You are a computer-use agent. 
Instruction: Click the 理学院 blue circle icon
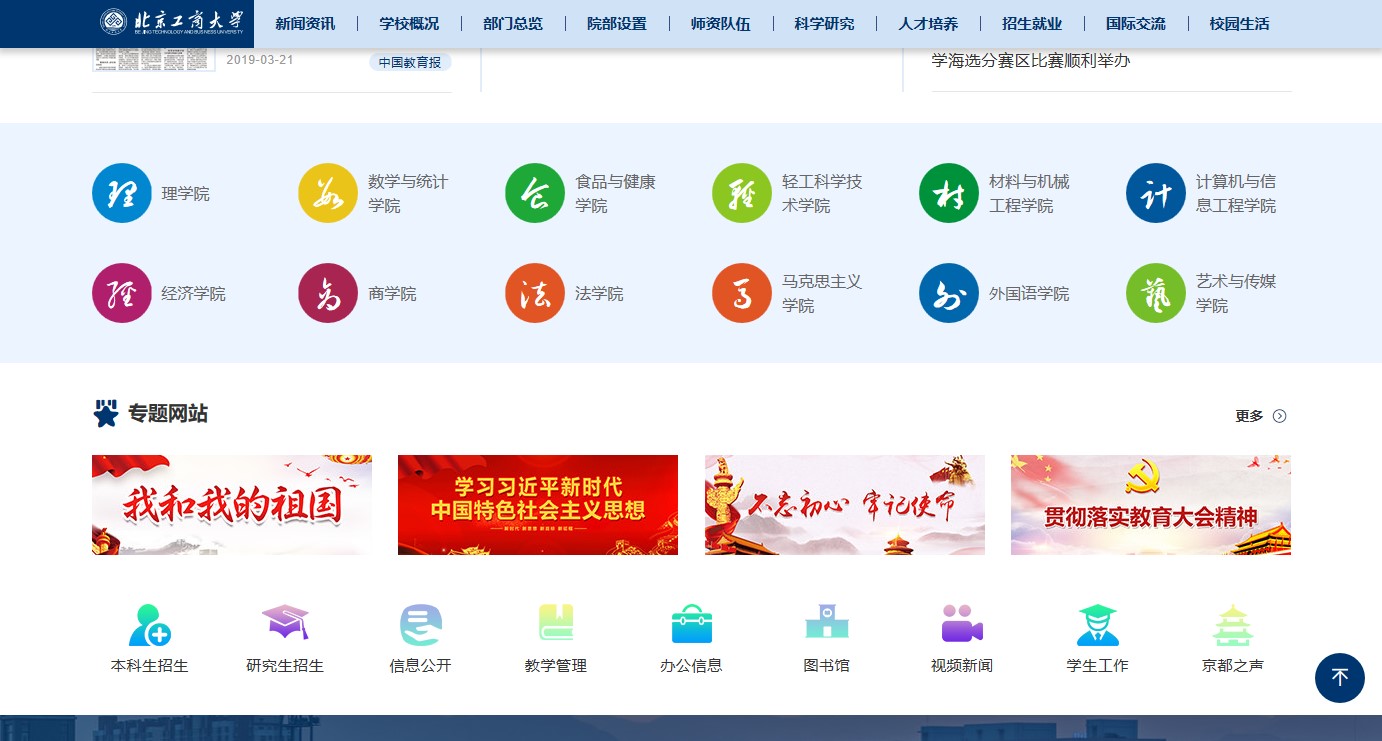121,193
